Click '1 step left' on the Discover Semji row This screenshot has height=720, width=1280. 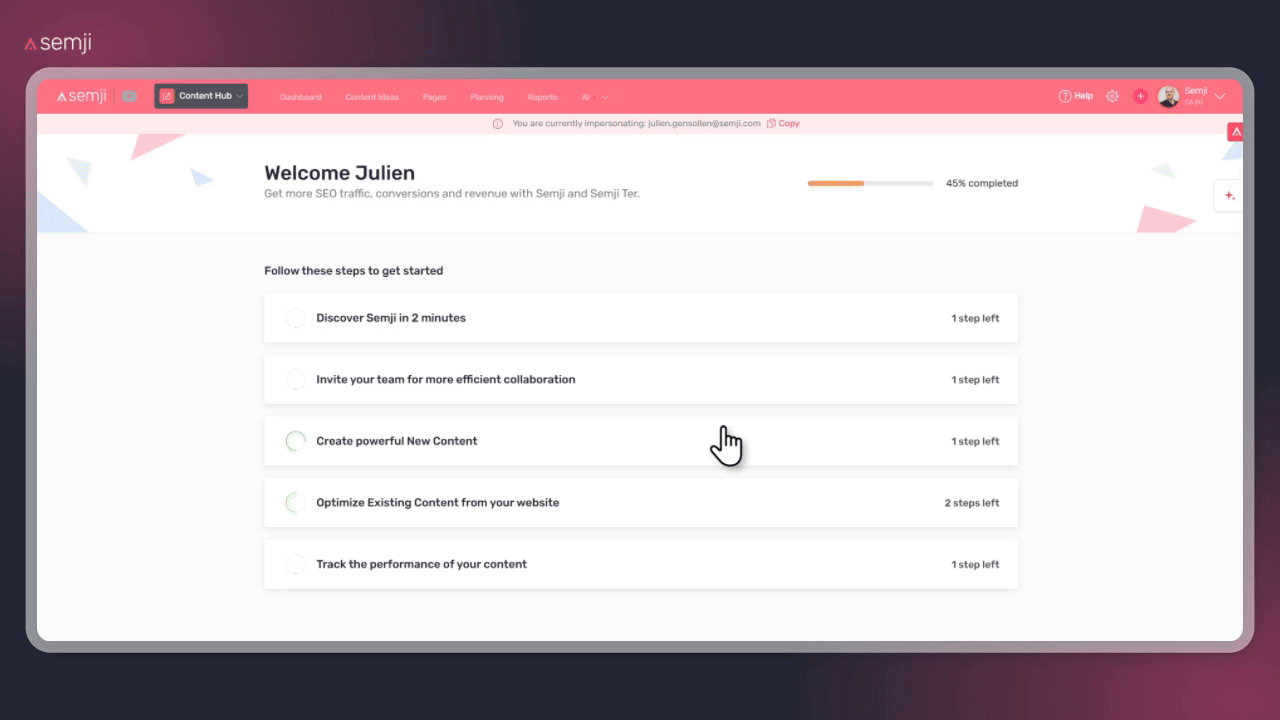pos(975,319)
